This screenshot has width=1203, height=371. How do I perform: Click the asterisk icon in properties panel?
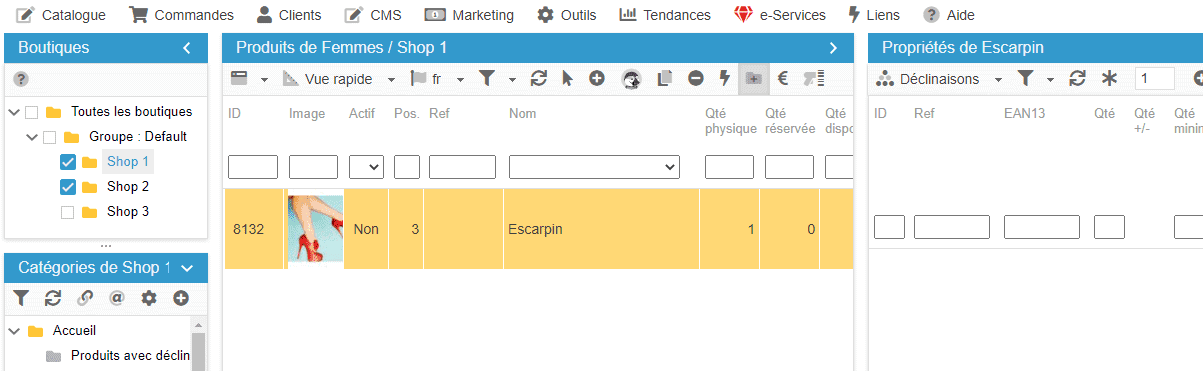(1109, 78)
